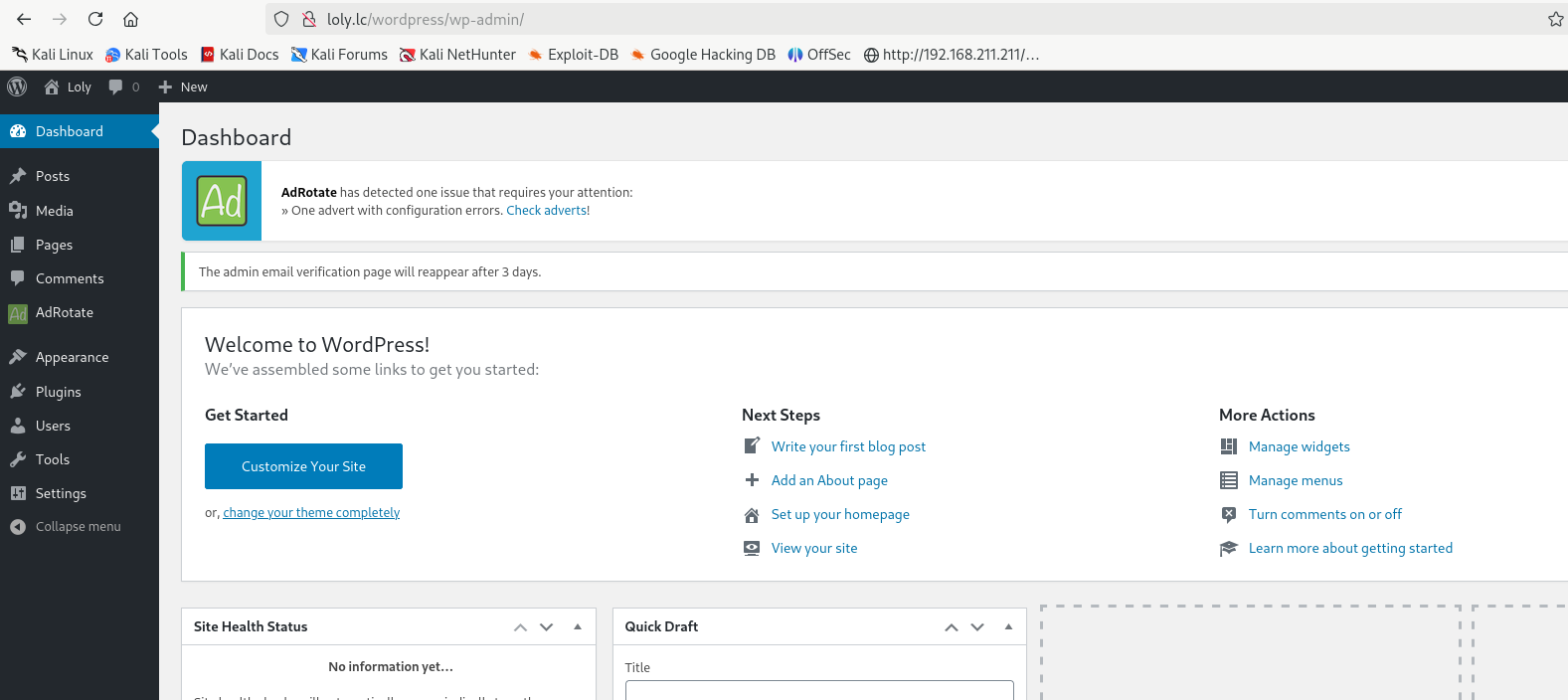Open the Appearance menu

80,357
